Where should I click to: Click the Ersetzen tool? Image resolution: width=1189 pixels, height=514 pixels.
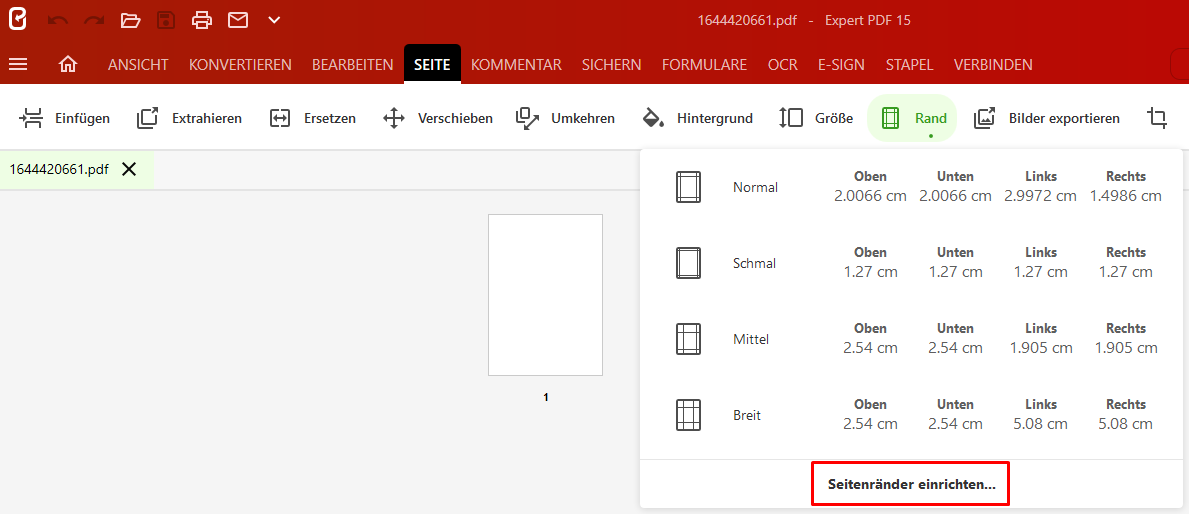[x=313, y=118]
